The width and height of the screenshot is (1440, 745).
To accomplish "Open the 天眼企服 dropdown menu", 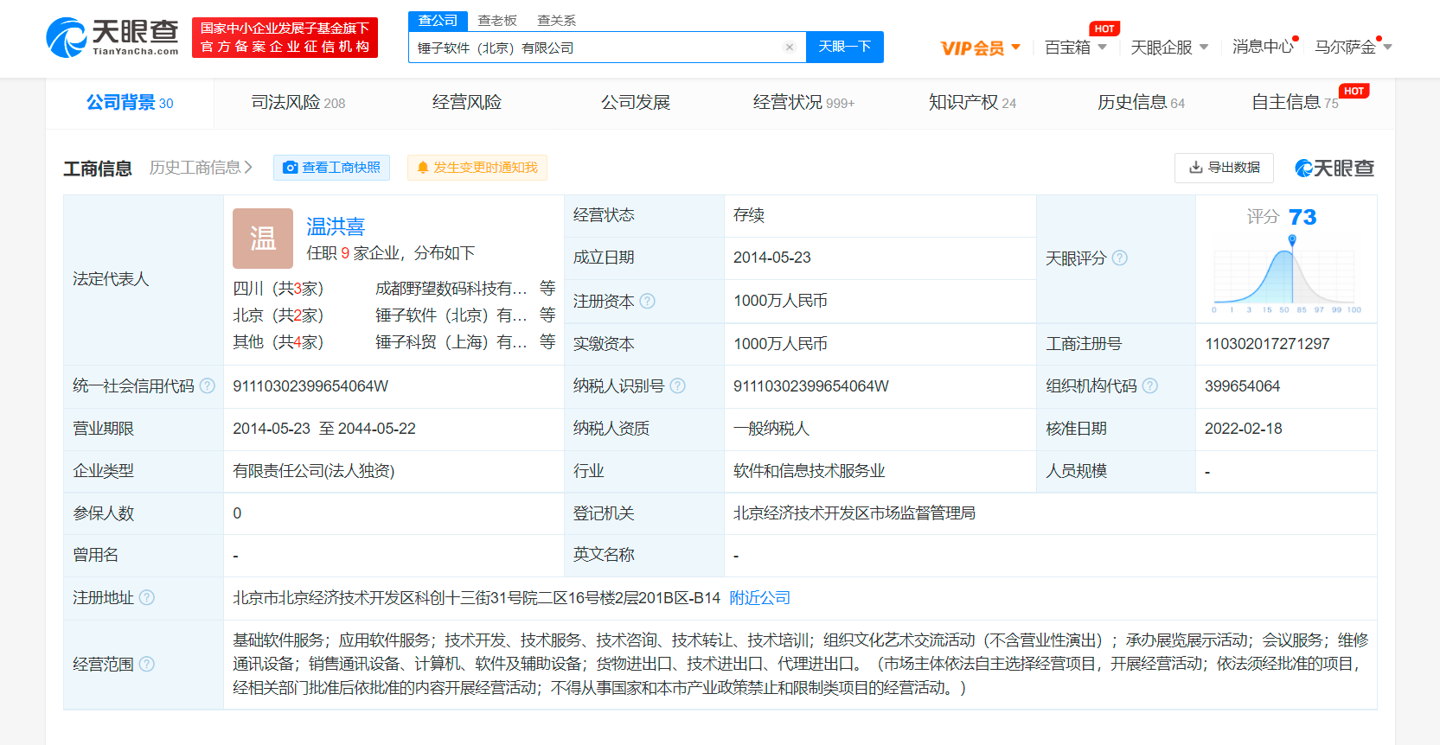I will 1169,47.
